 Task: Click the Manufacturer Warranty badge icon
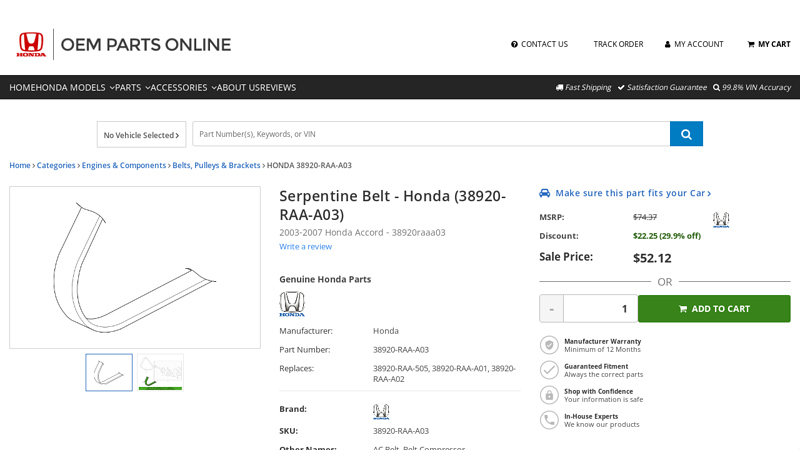tap(549, 345)
